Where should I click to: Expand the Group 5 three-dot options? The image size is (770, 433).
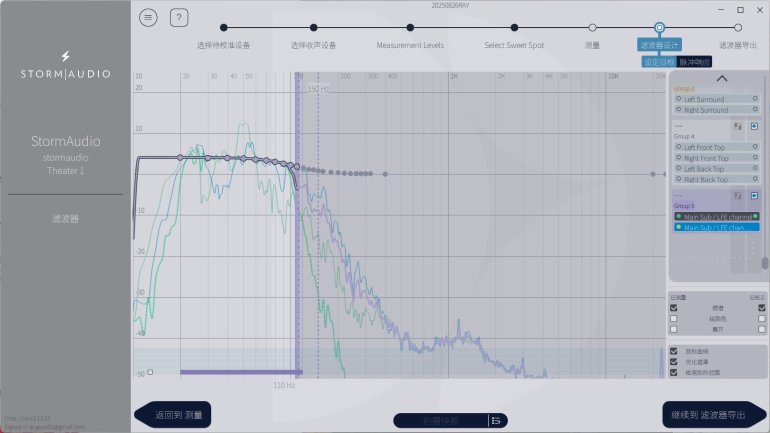(678, 195)
